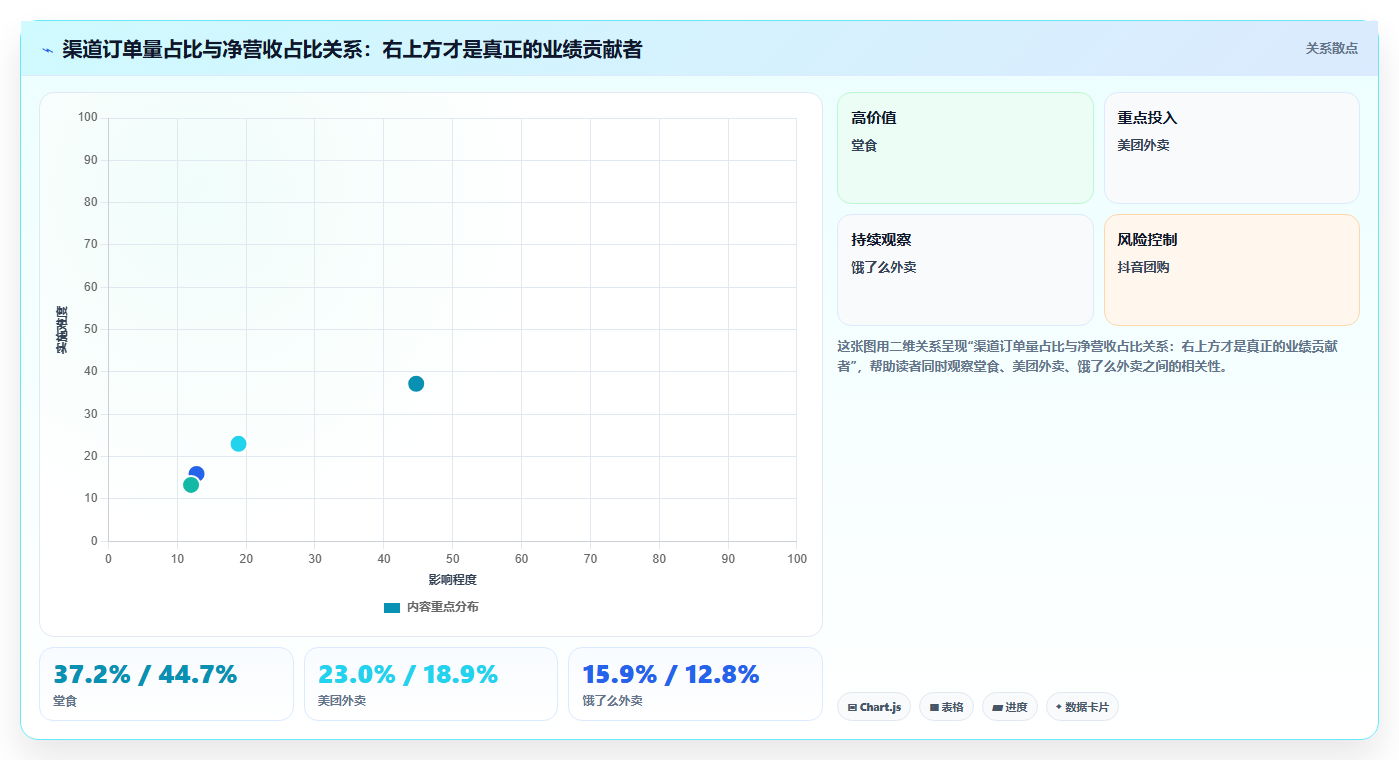Toggle the 内容重点分布 legend color box
This screenshot has width=1399, height=760.
[x=392, y=607]
